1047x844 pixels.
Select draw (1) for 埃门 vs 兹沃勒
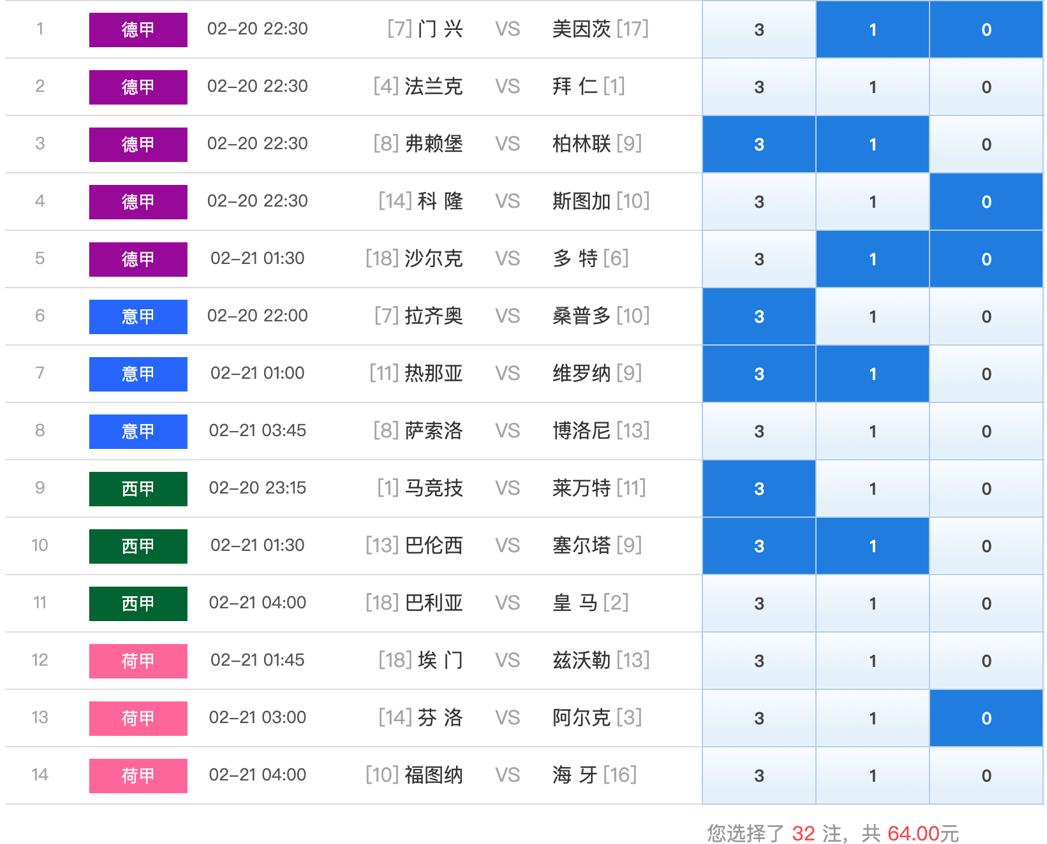872,661
